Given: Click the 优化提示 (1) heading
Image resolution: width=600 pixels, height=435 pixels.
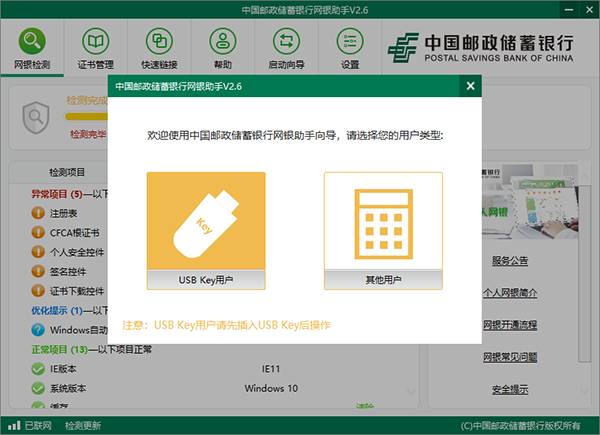Looking at the screenshot, I should pos(57,310).
